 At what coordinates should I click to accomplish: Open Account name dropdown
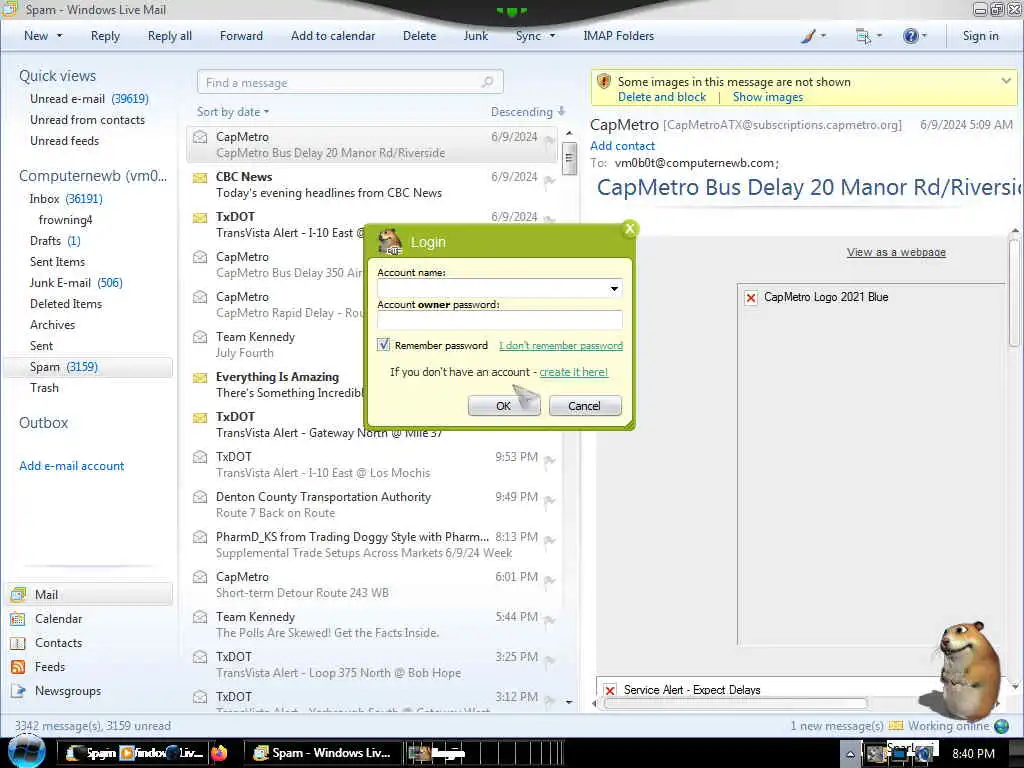[614, 289]
